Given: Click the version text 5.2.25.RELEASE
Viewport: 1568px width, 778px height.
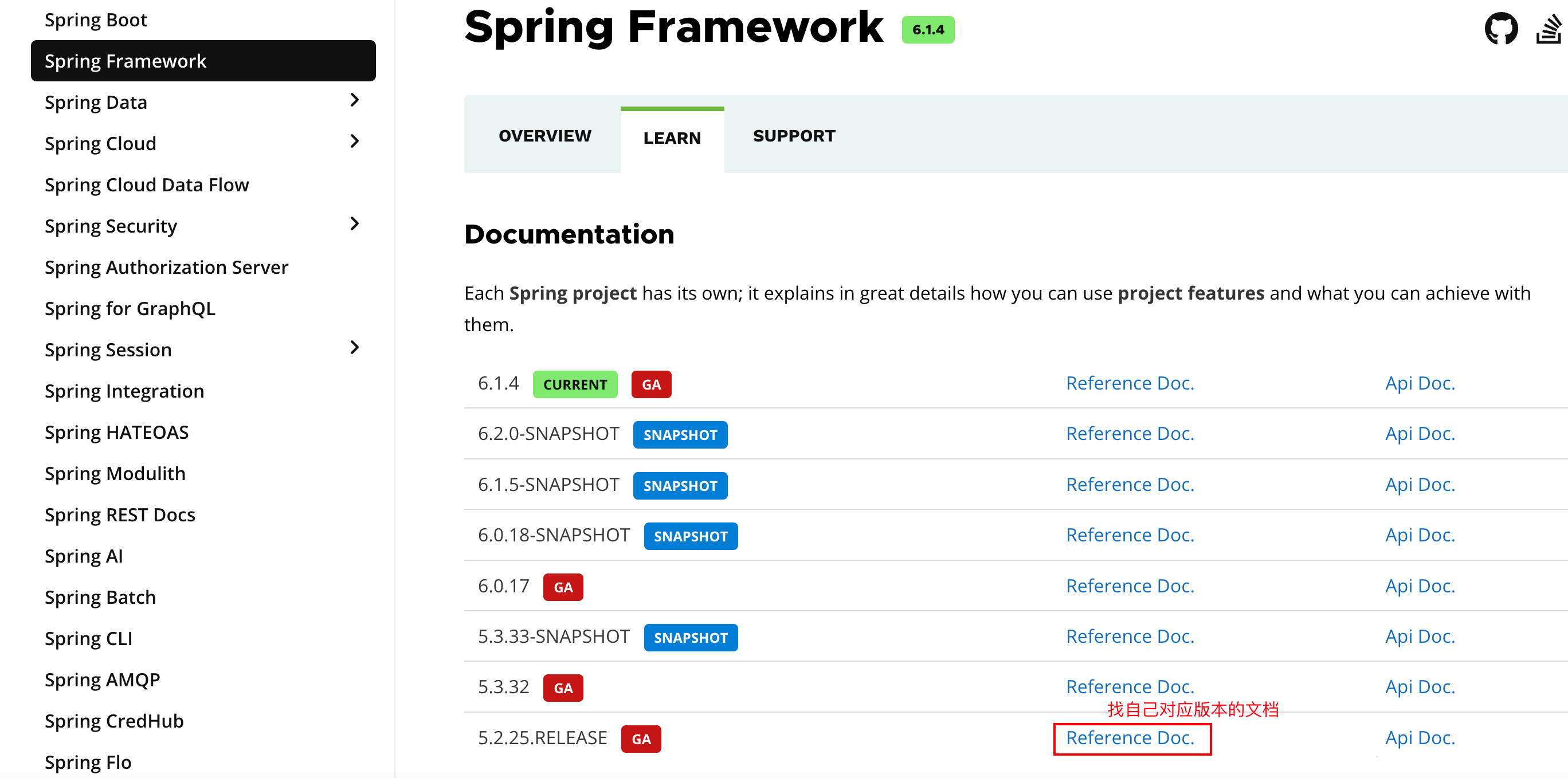Looking at the screenshot, I should pos(542,738).
